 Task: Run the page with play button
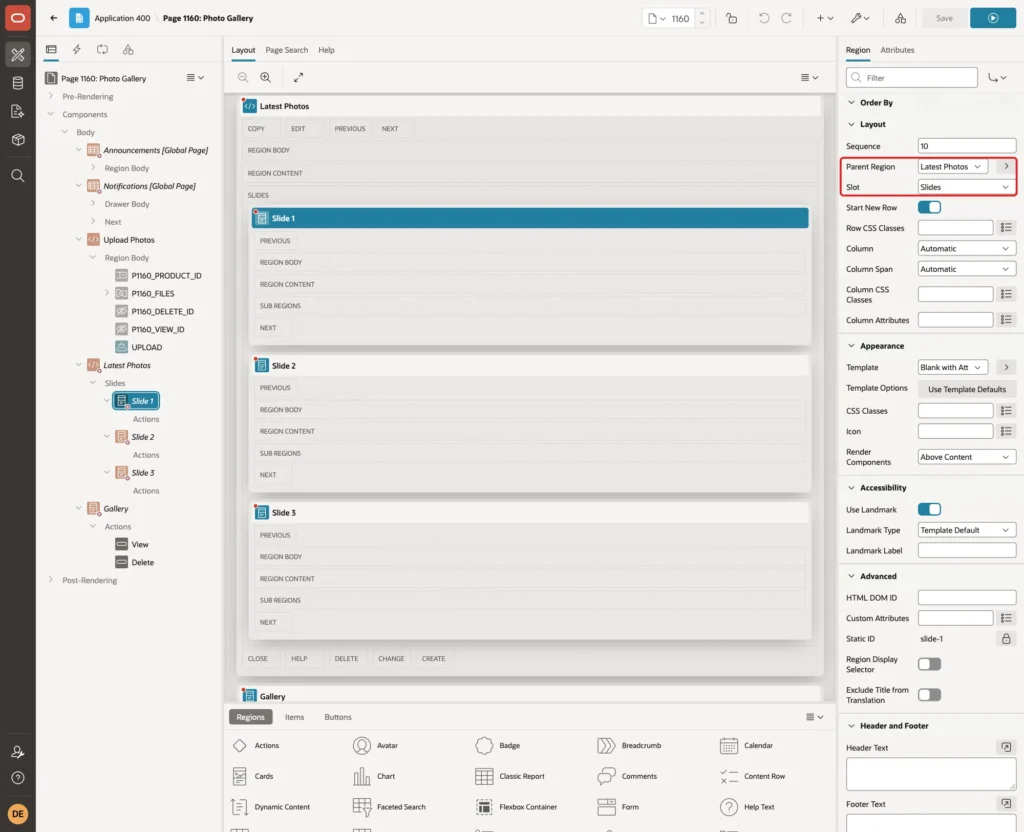[x=993, y=18]
